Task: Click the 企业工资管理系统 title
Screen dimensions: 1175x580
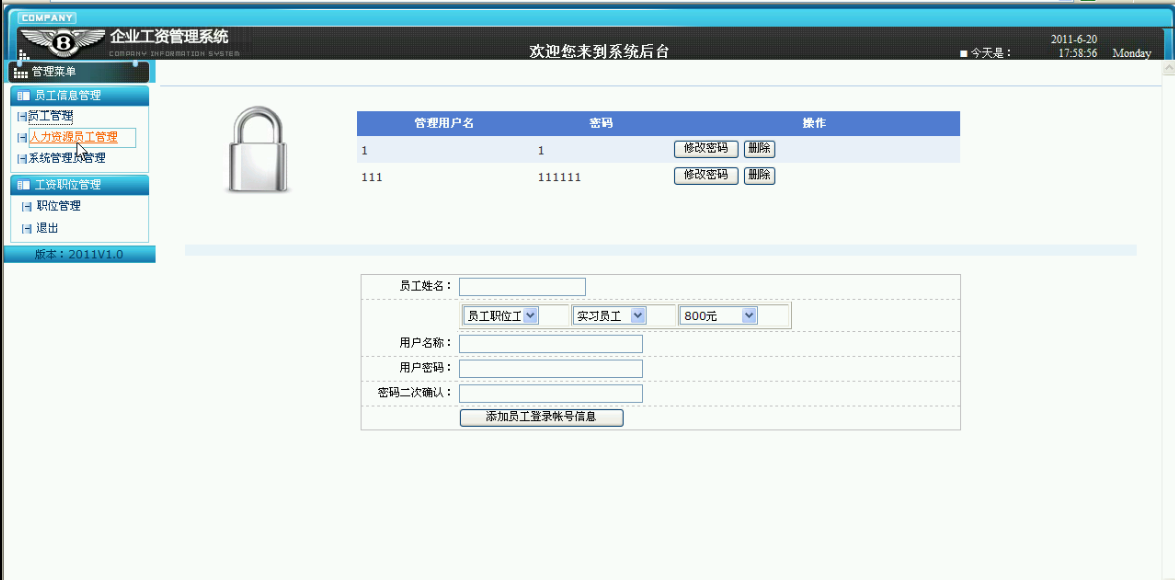Action: click(169, 36)
